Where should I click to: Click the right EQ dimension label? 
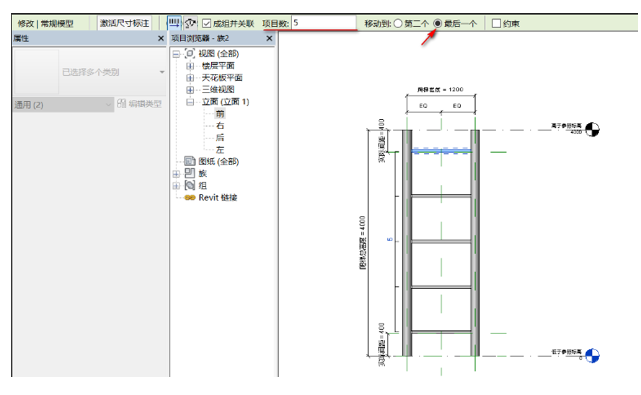pyautogui.click(x=457, y=106)
